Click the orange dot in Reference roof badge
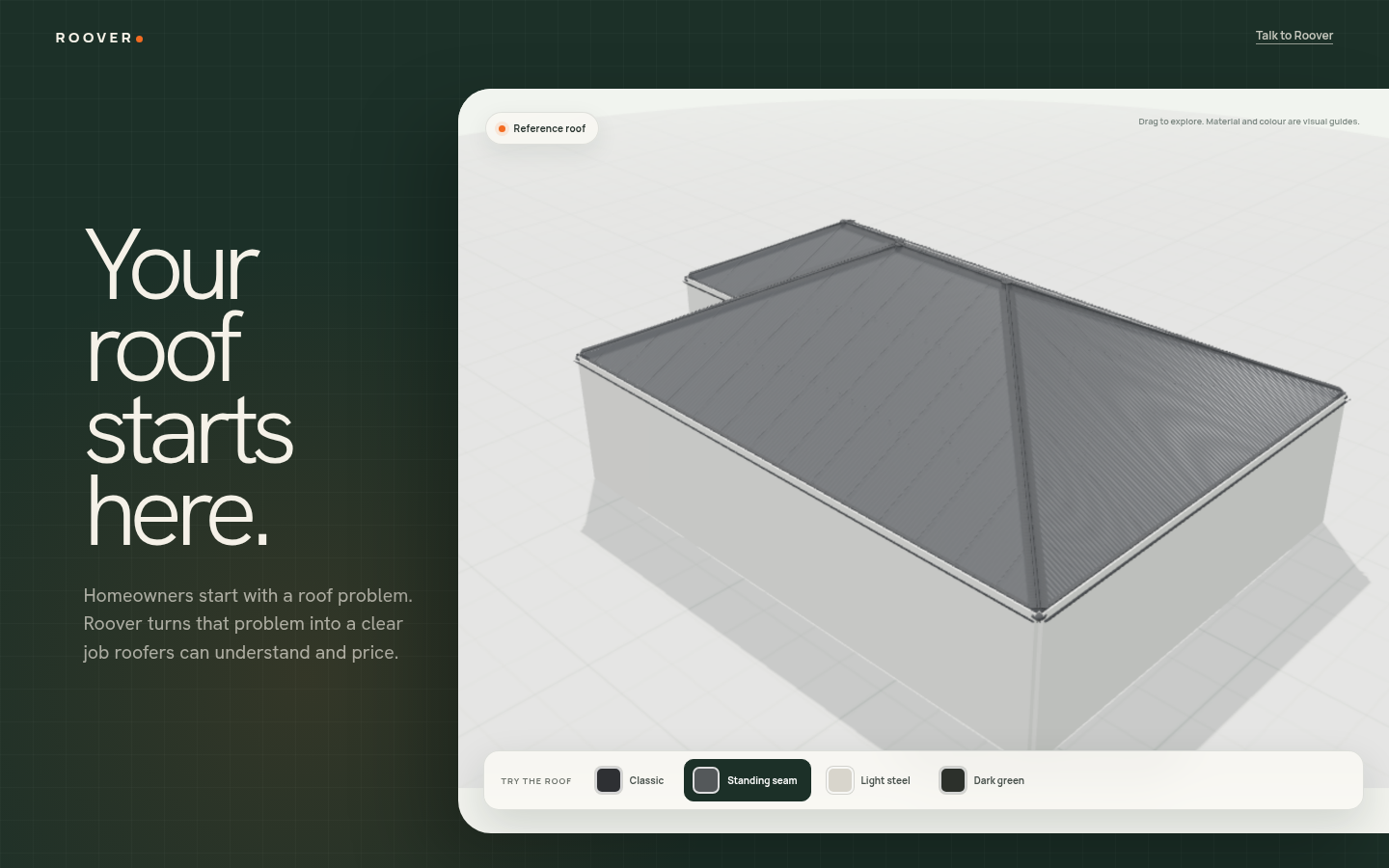 (x=502, y=128)
